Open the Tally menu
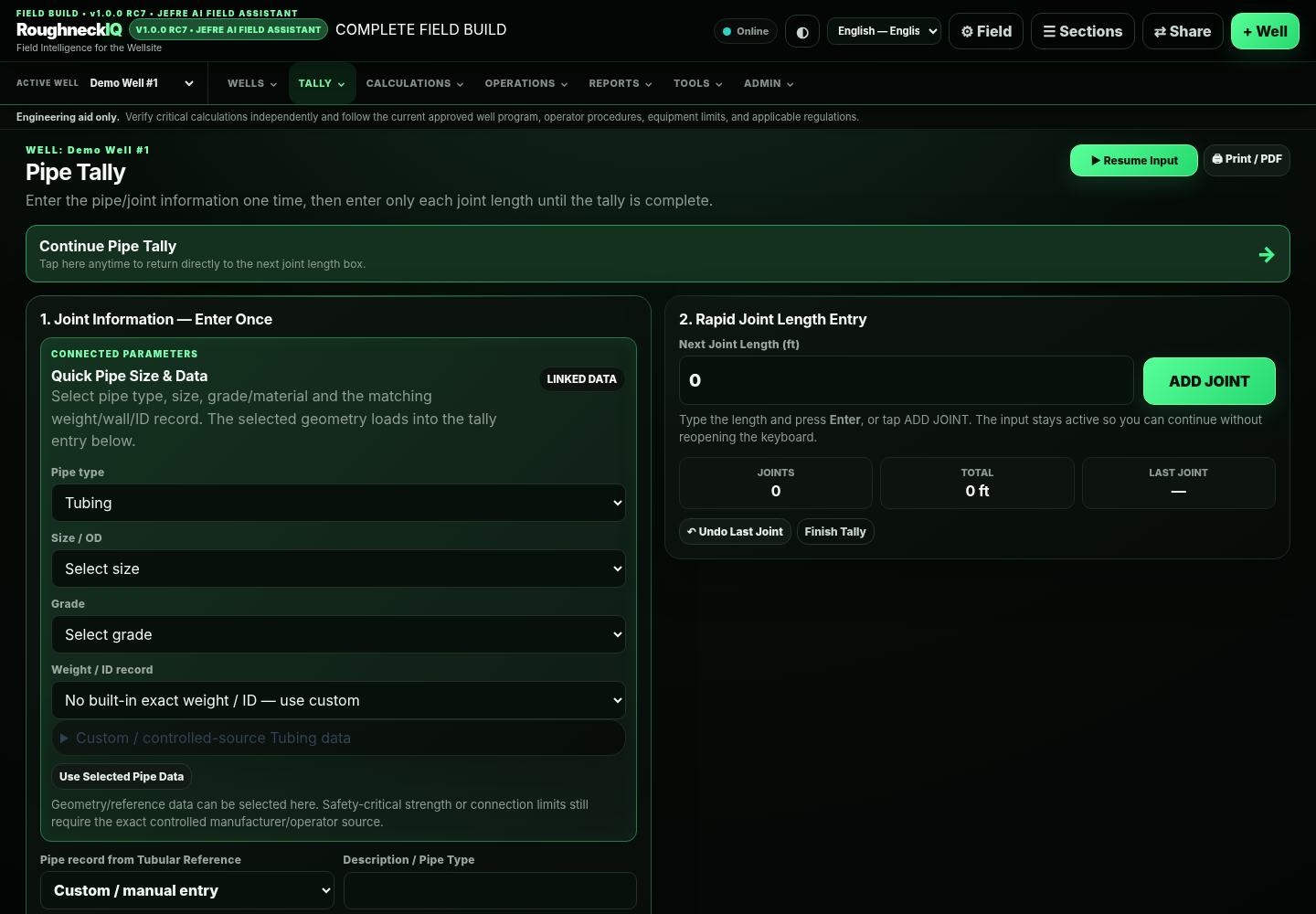 [x=322, y=83]
